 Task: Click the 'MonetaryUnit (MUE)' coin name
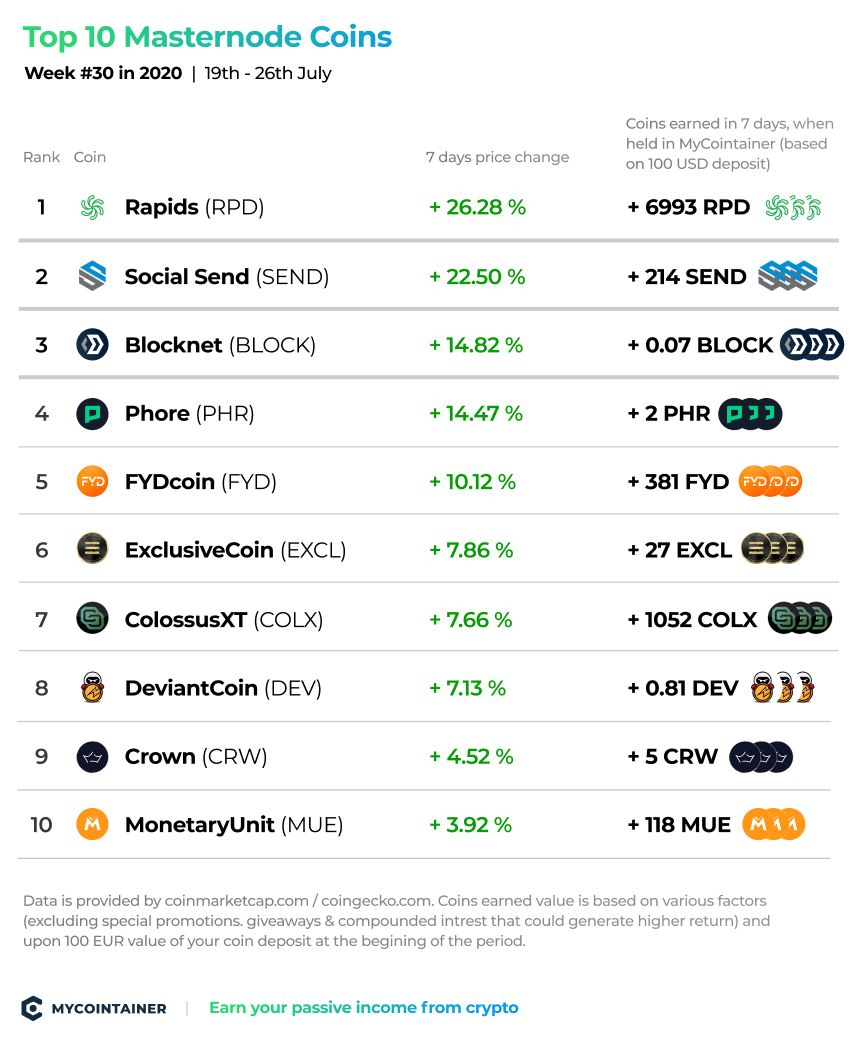point(234,824)
